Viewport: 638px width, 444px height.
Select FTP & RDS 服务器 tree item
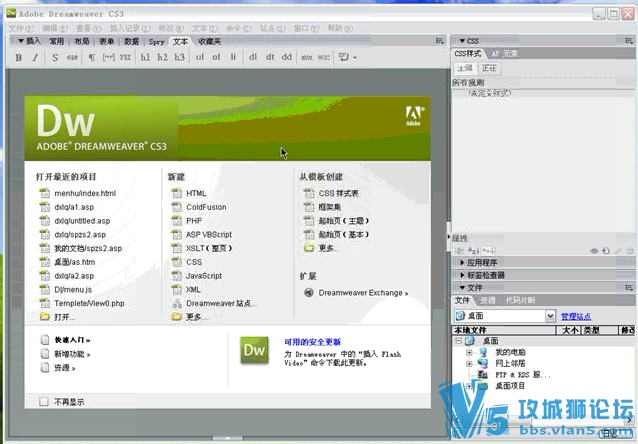click(522, 375)
